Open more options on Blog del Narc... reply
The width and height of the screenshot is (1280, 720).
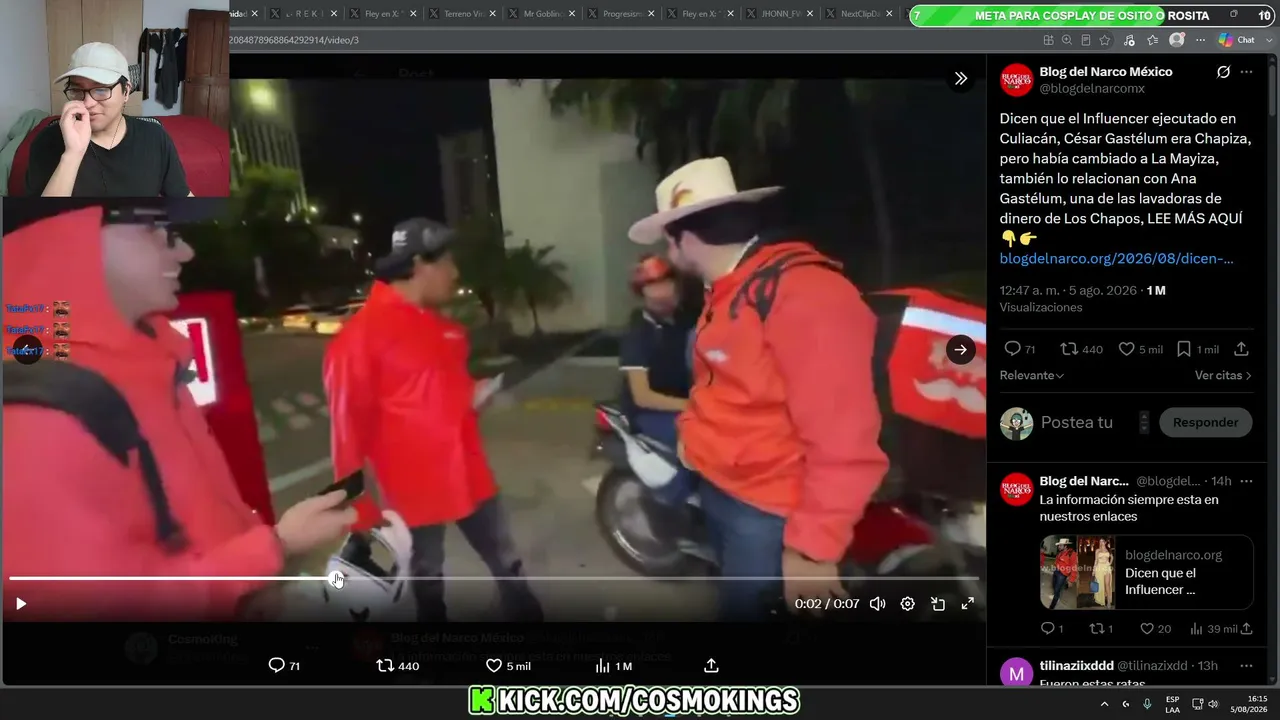click(1246, 481)
